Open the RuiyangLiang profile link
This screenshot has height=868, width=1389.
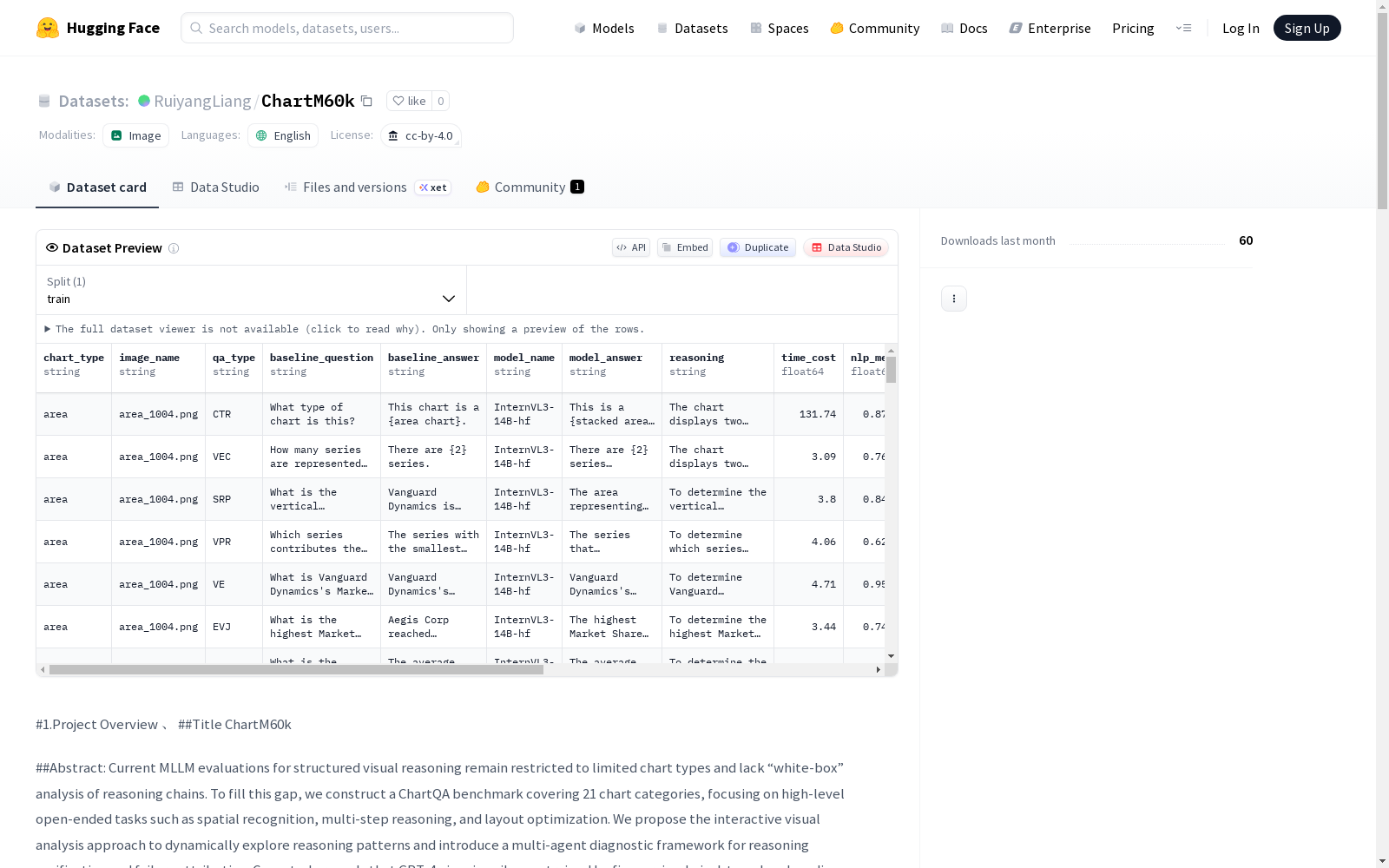[202, 102]
